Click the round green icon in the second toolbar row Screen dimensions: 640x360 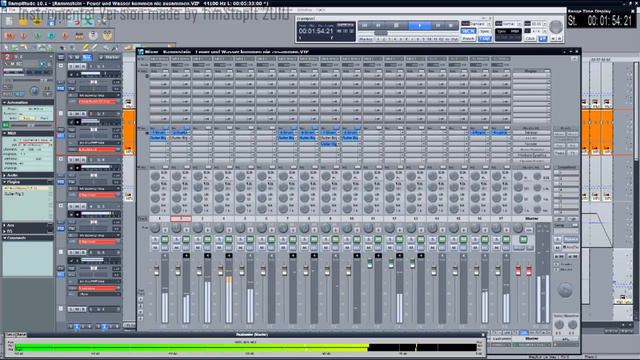click(37, 36)
